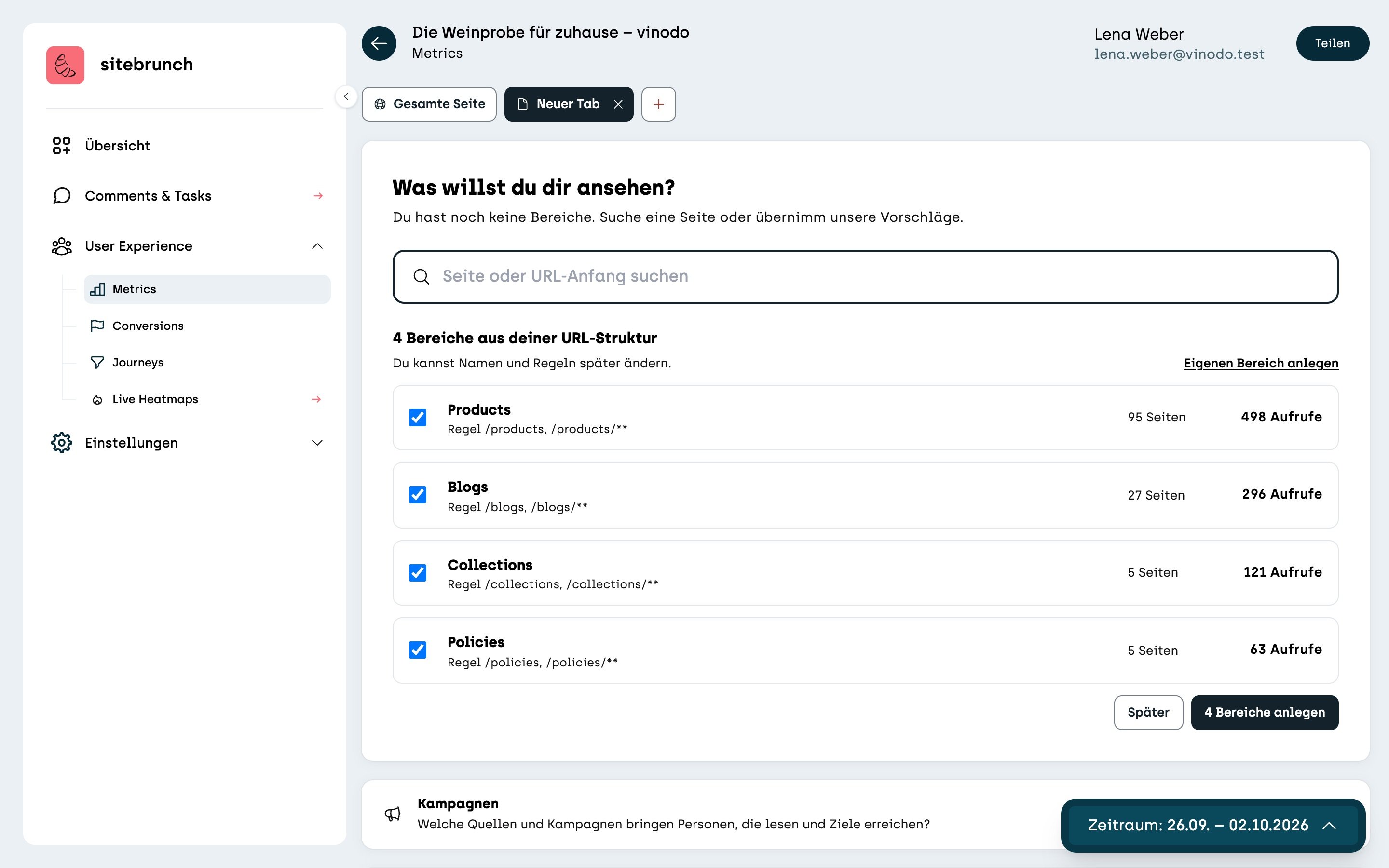Click lena.weber@vinodo.test email
Viewport: 1389px width, 868px height.
(1179, 54)
